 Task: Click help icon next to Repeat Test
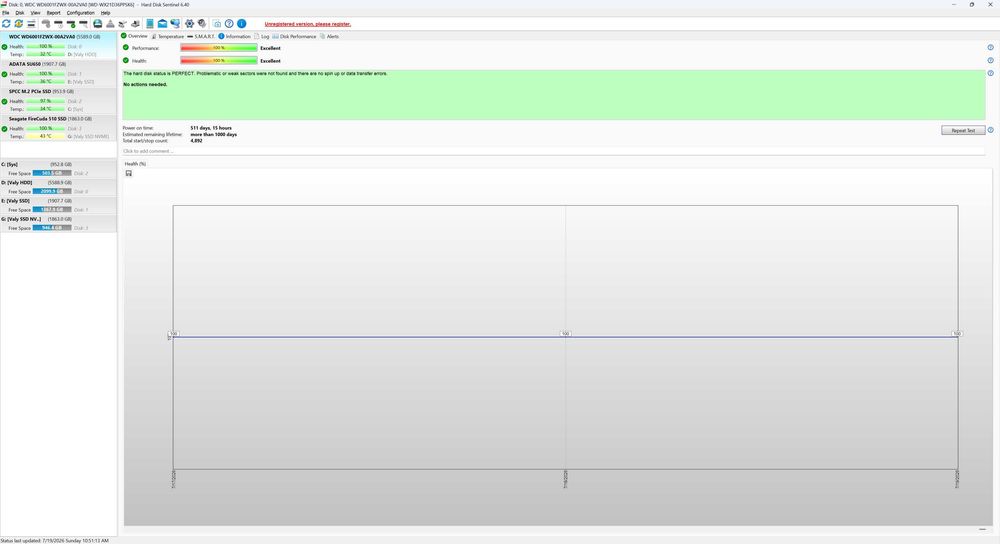990,130
